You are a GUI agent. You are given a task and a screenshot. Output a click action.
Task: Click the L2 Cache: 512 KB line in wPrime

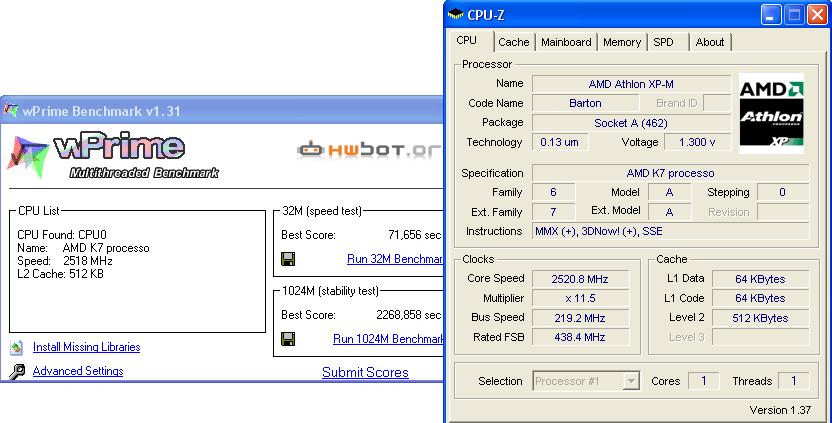[x=60, y=274]
